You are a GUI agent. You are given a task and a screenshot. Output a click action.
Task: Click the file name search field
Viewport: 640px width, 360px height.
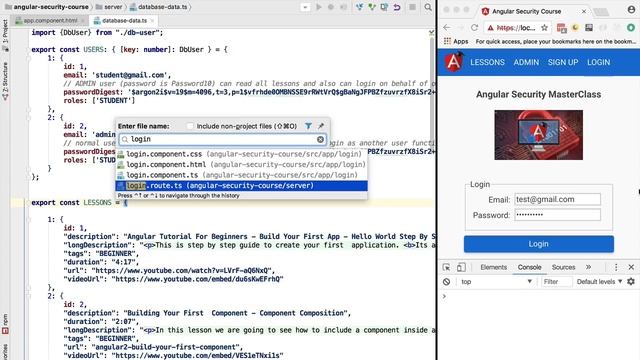[222, 140]
